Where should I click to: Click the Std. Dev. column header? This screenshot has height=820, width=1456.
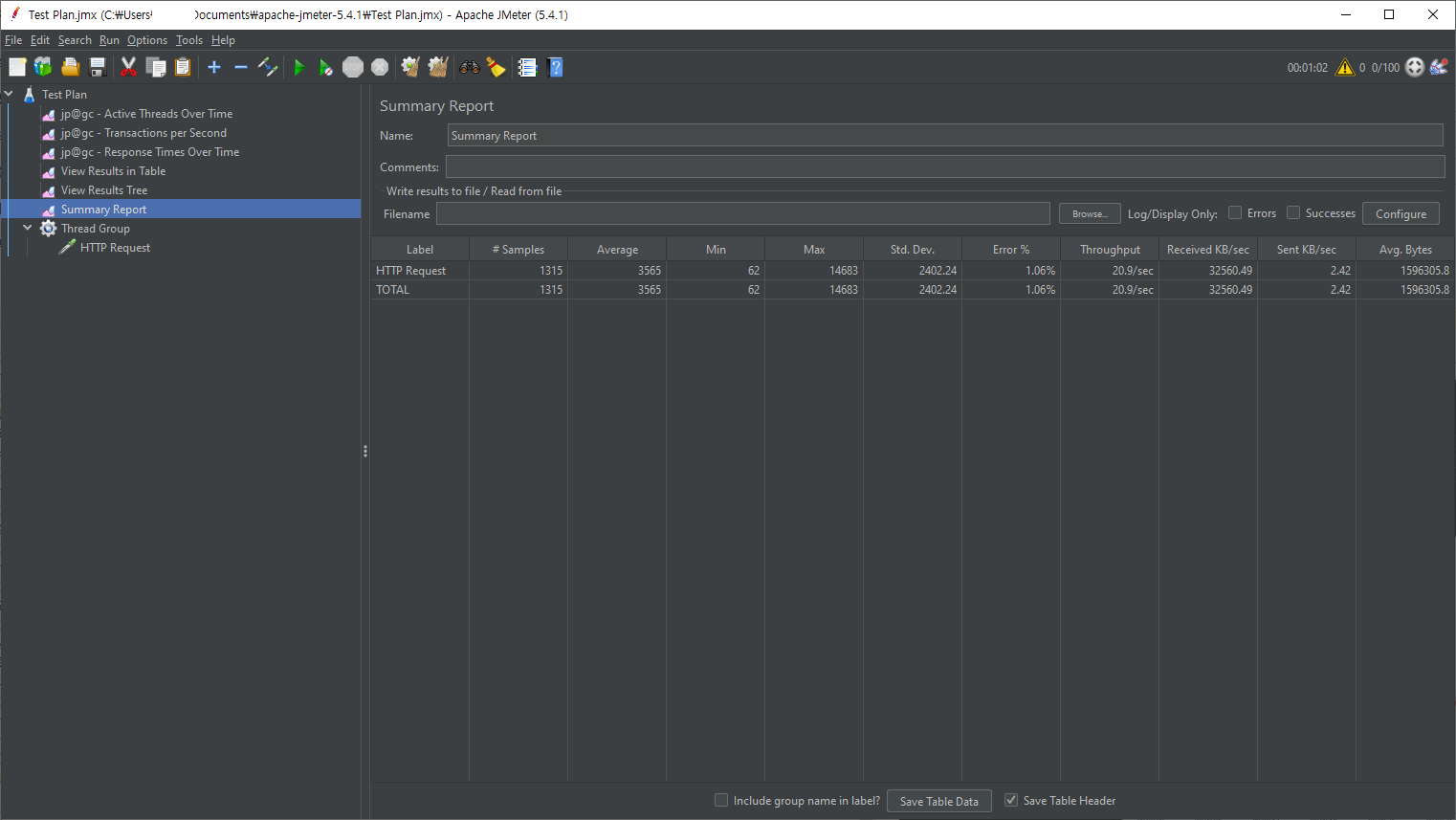click(x=913, y=249)
